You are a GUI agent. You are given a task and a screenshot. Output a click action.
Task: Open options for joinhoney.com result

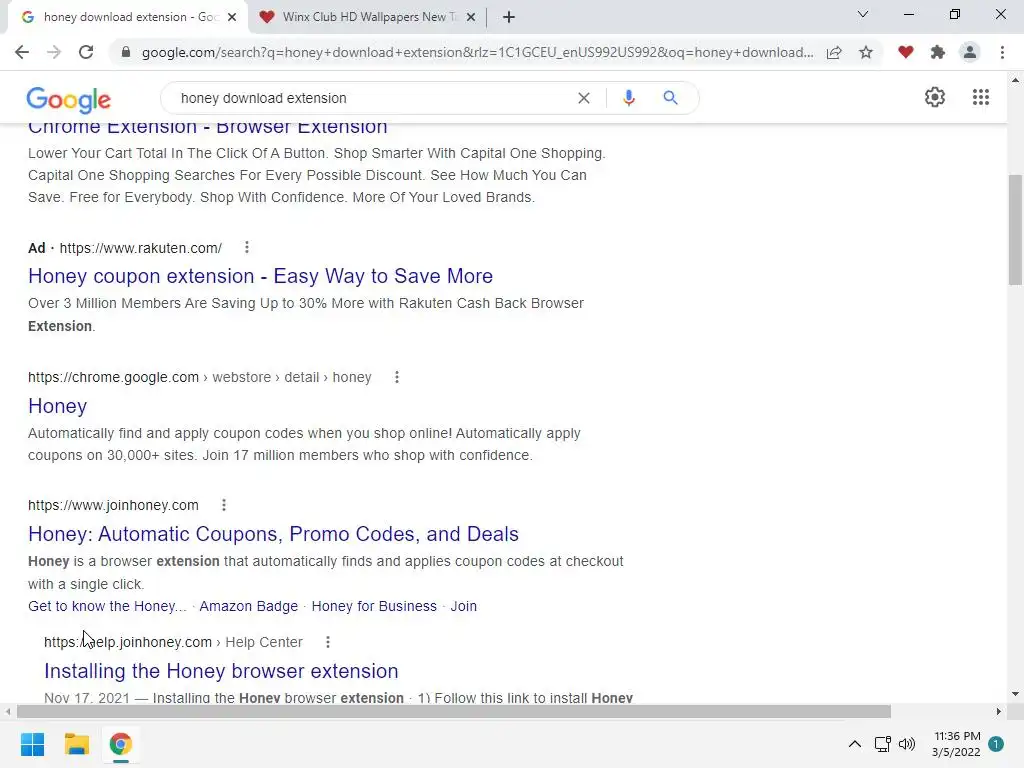coord(223,505)
